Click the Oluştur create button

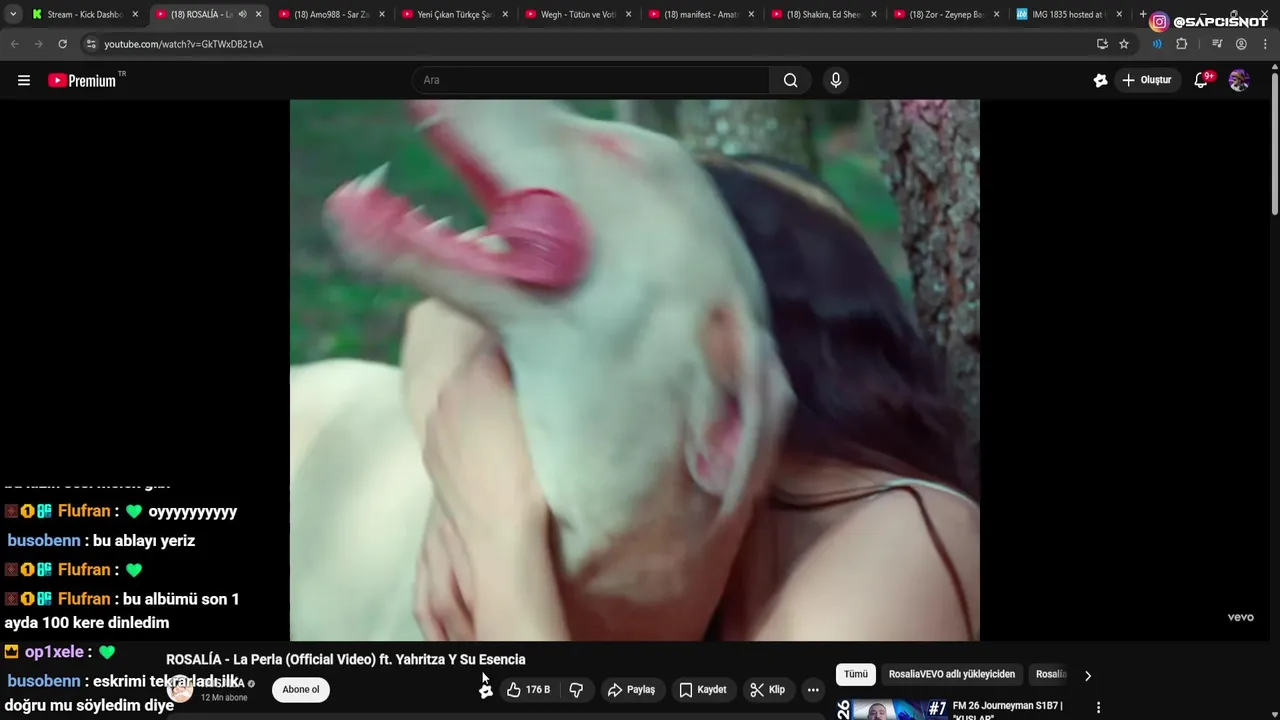click(x=1147, y=80)
